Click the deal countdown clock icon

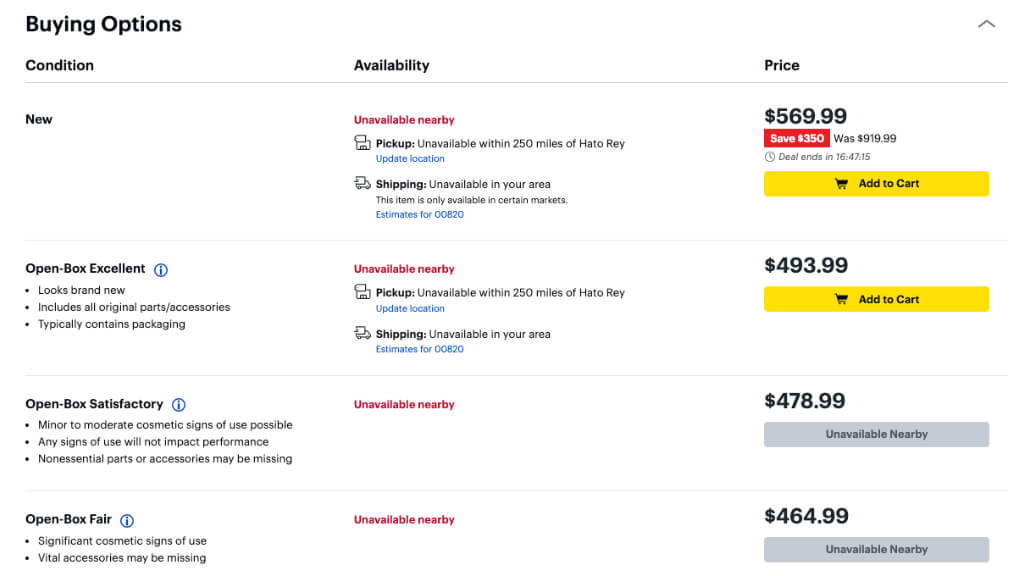[x=769, y=157]
